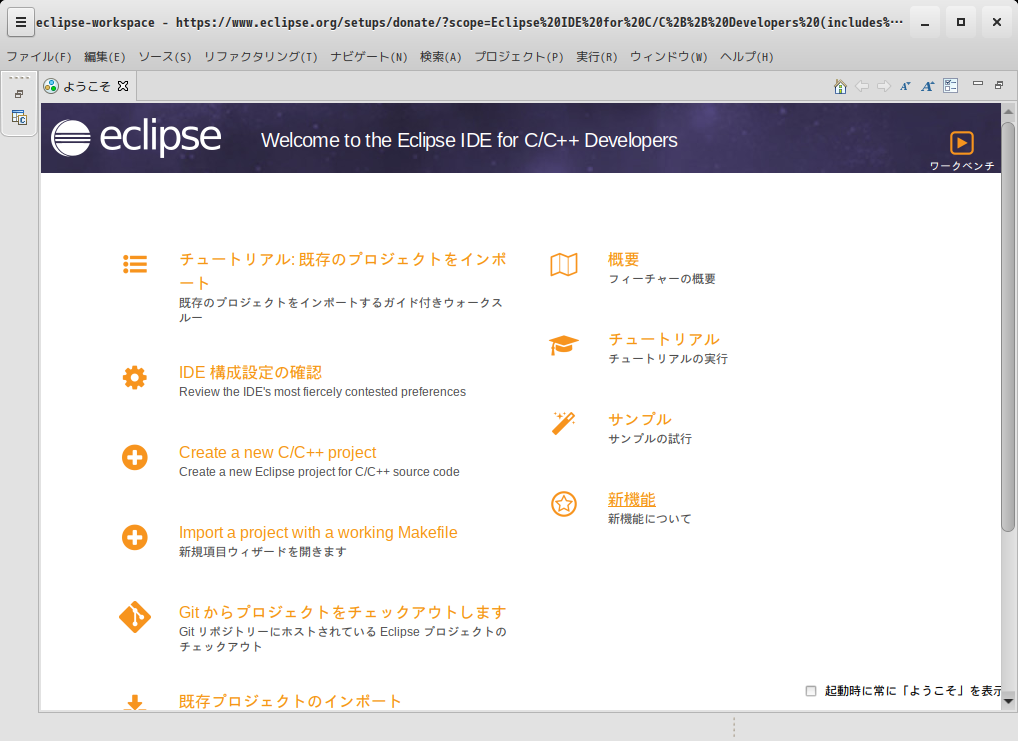Click the vertical scrollbar thumb
The image size is (1018, 741).
pos(1008,325)
